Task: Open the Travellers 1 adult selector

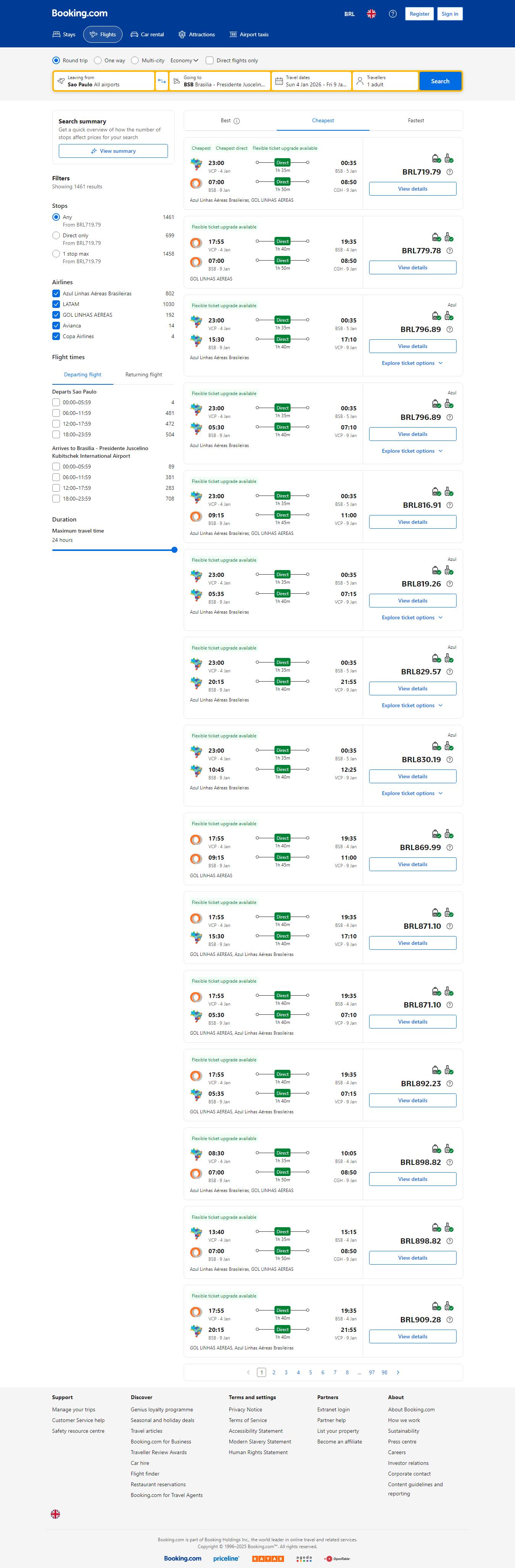Action: [385, 81]
